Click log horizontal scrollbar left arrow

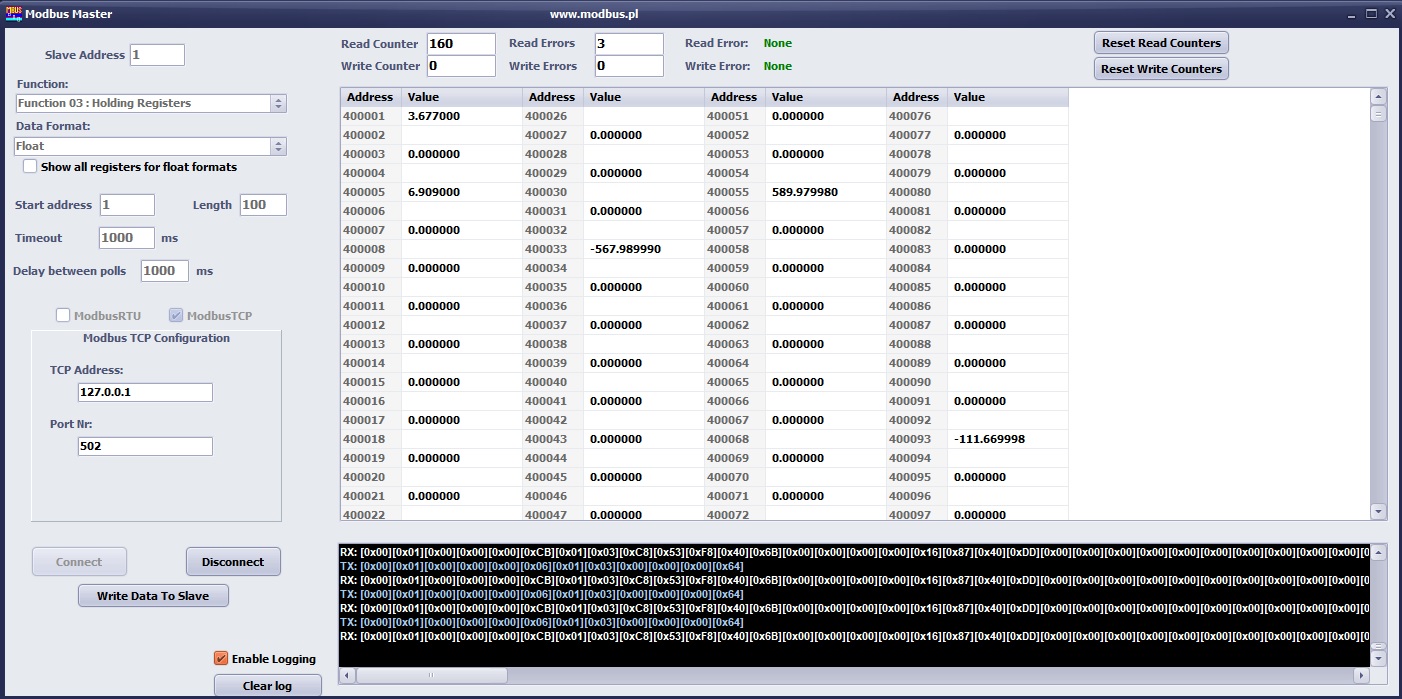pos(347,675)
